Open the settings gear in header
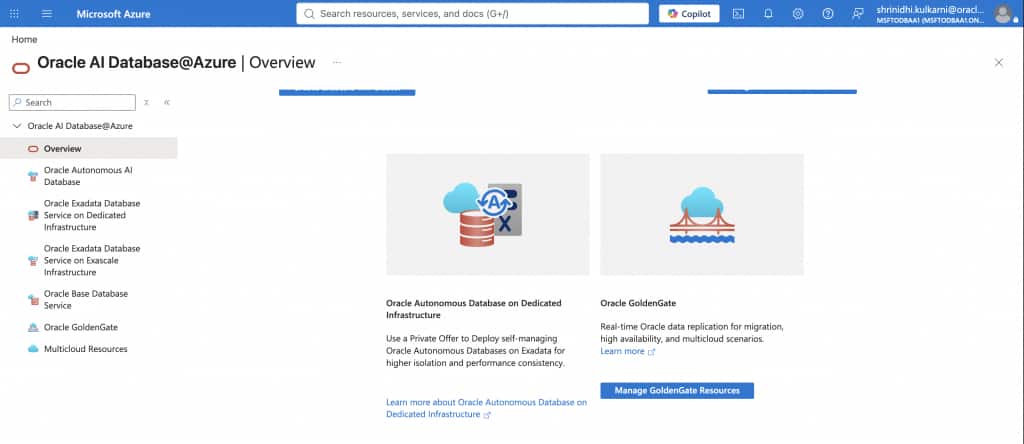 point(798,14)
